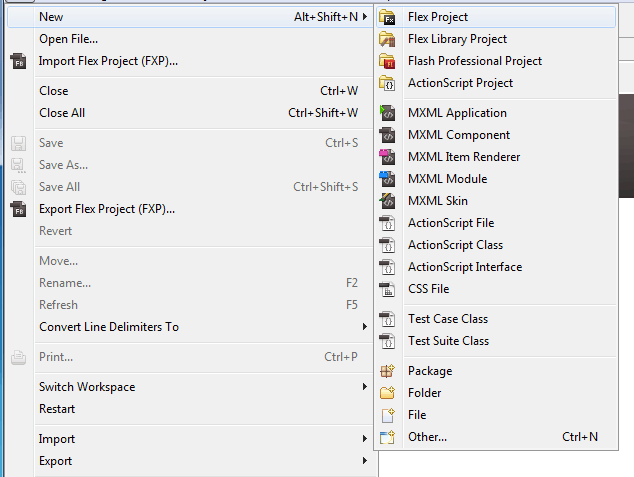Choose Flash Professional Project entry
Image resolution: width=634 pixels, height=477 pixels.
496,61
